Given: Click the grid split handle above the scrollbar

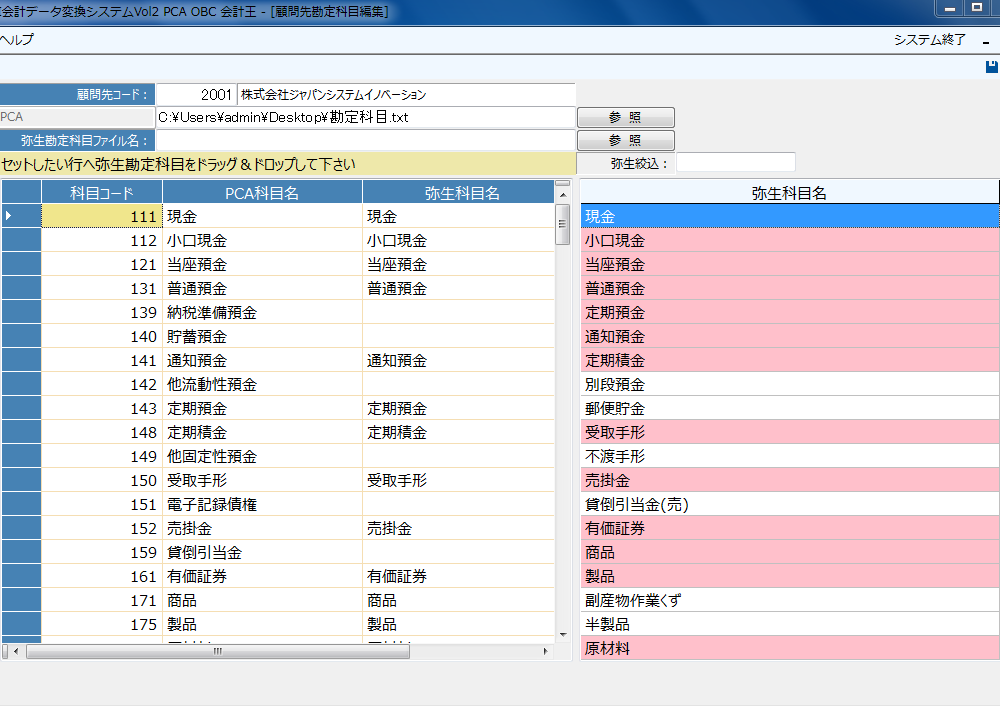Looking at the screenshot, I should click(562, 184).
